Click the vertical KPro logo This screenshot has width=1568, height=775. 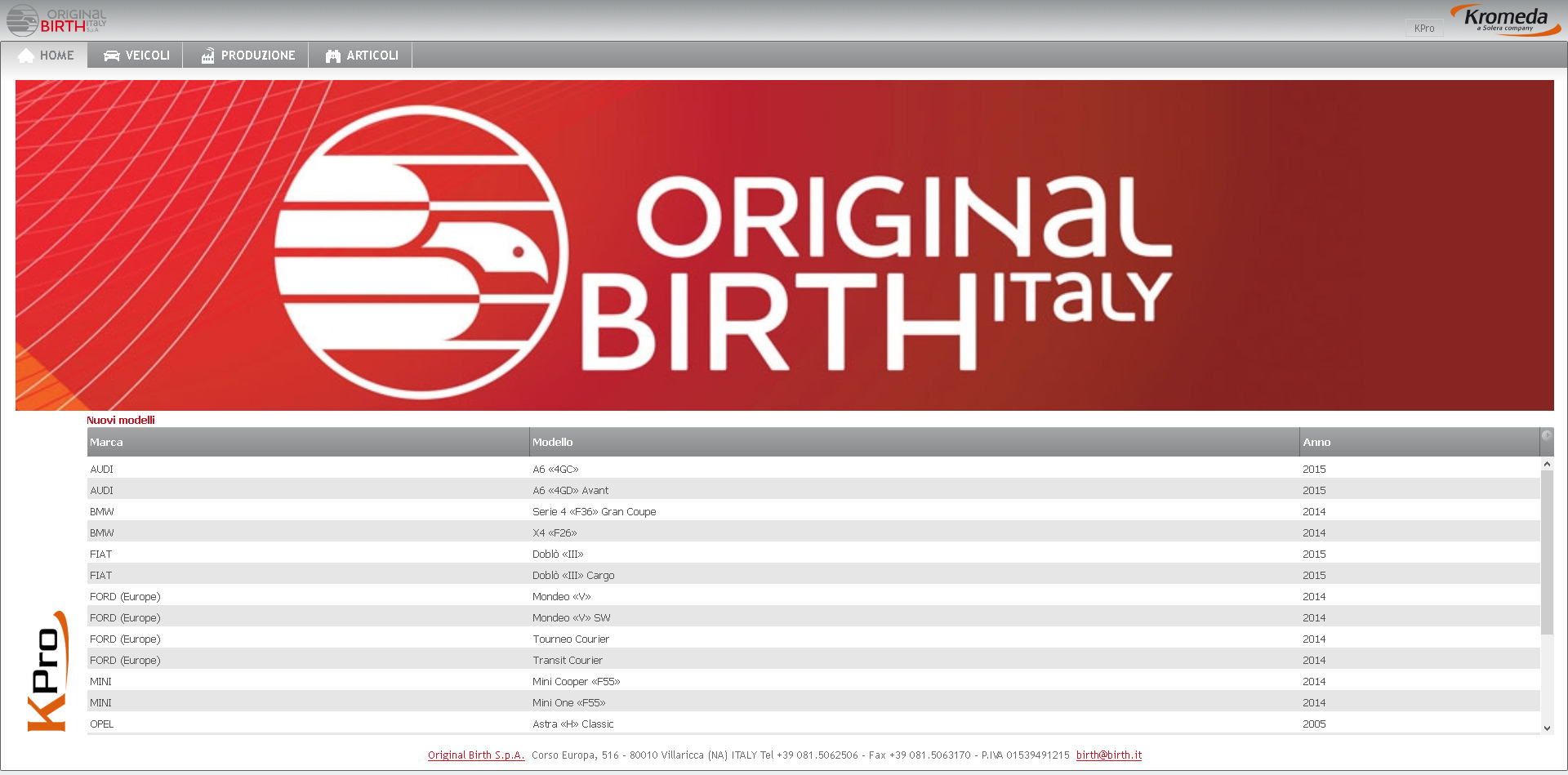click(47, 671)
